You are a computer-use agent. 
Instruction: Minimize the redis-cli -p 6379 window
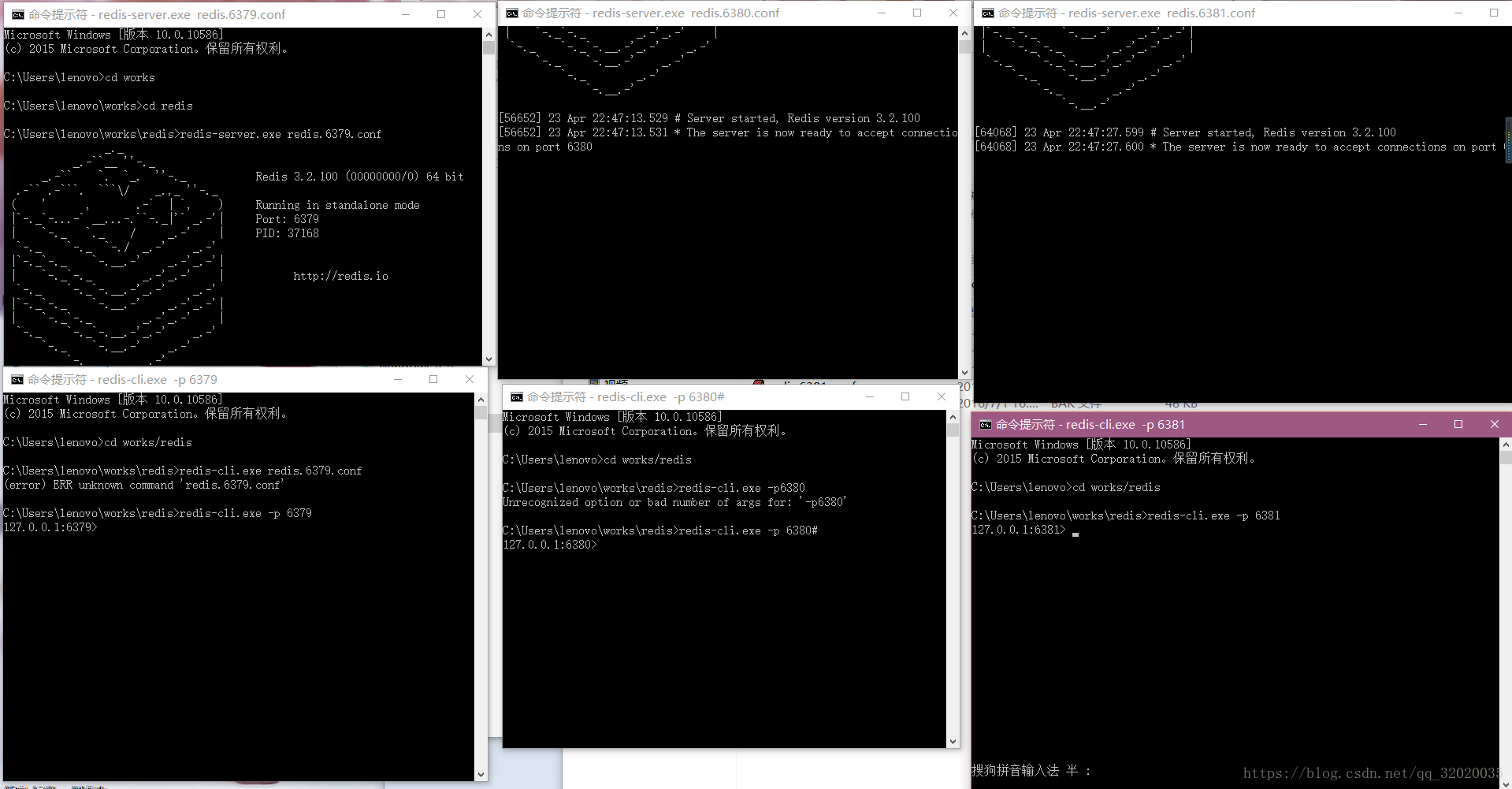(x=398, y=379)
